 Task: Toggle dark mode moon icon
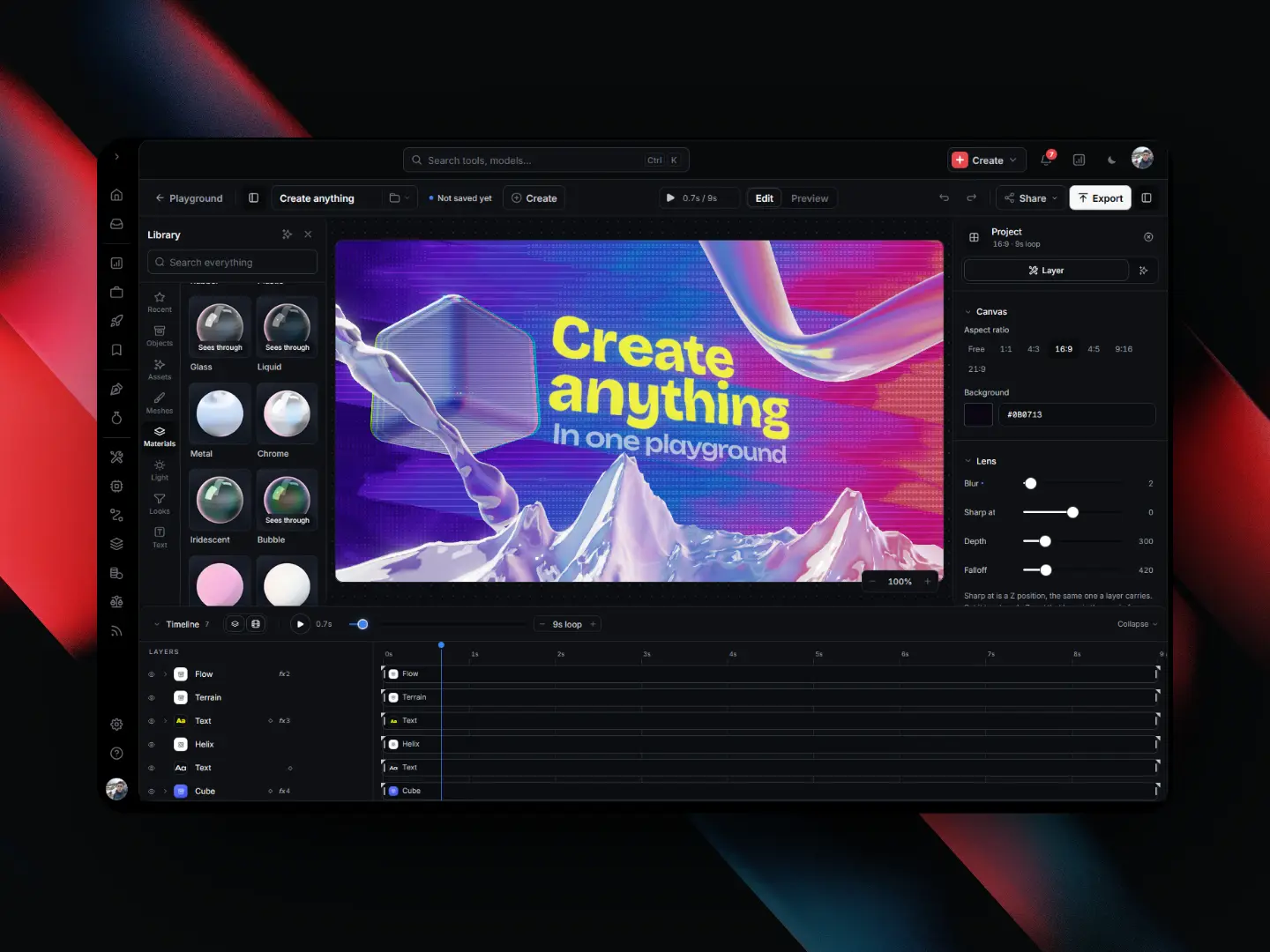click(1111, 160)
